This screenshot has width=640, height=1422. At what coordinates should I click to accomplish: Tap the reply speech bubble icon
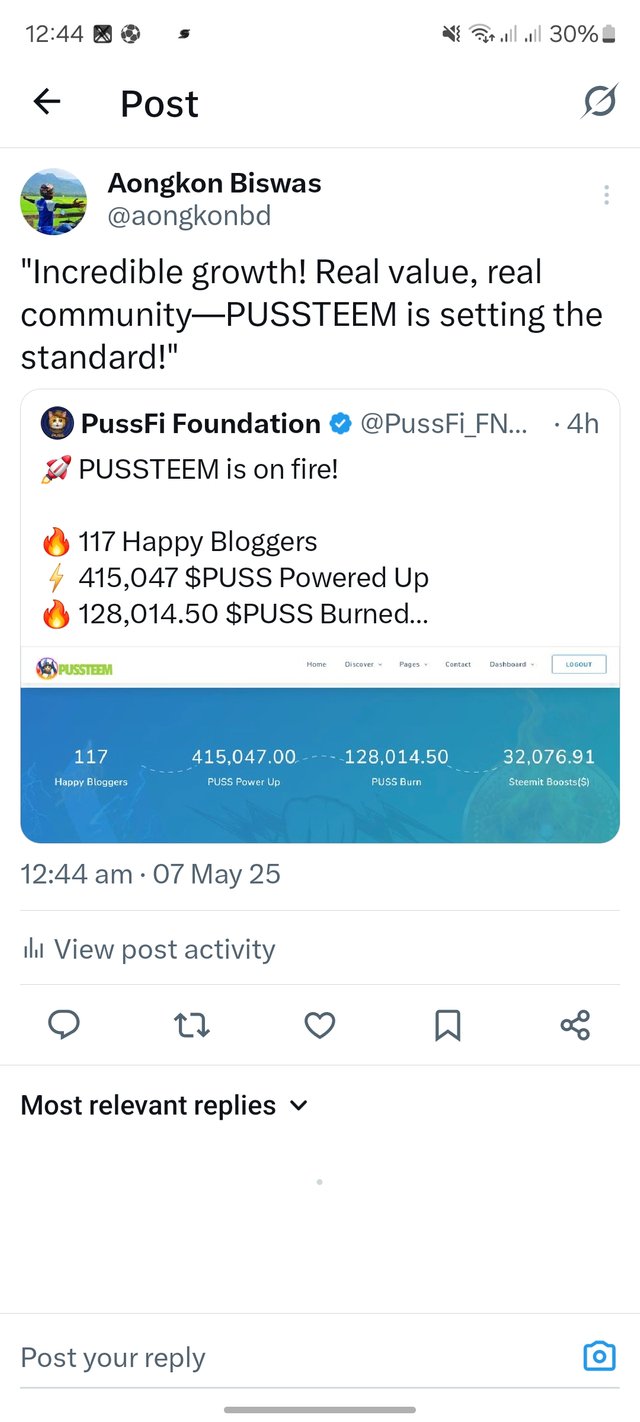click(64, 1025)
